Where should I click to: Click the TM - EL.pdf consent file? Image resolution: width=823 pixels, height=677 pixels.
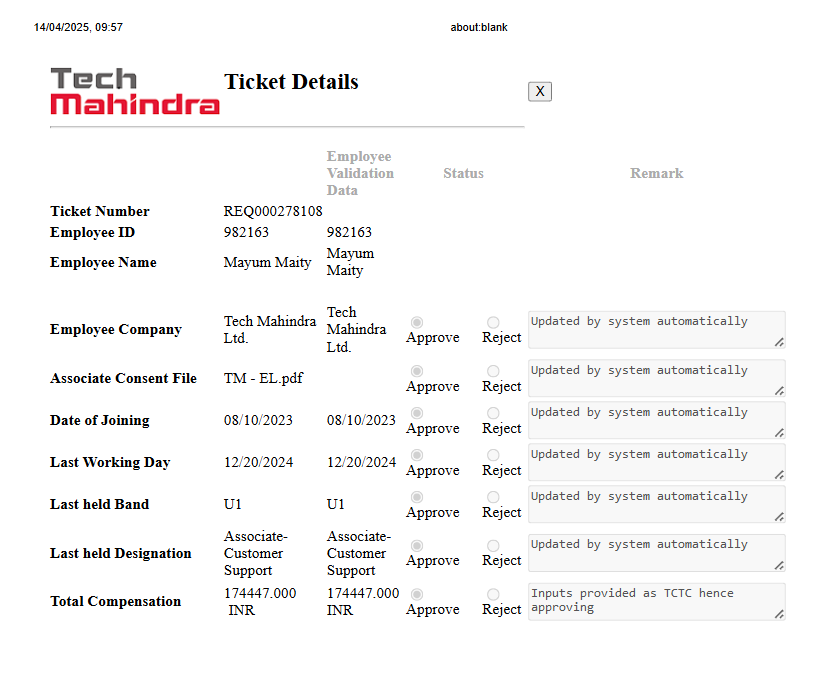(263, 379)
